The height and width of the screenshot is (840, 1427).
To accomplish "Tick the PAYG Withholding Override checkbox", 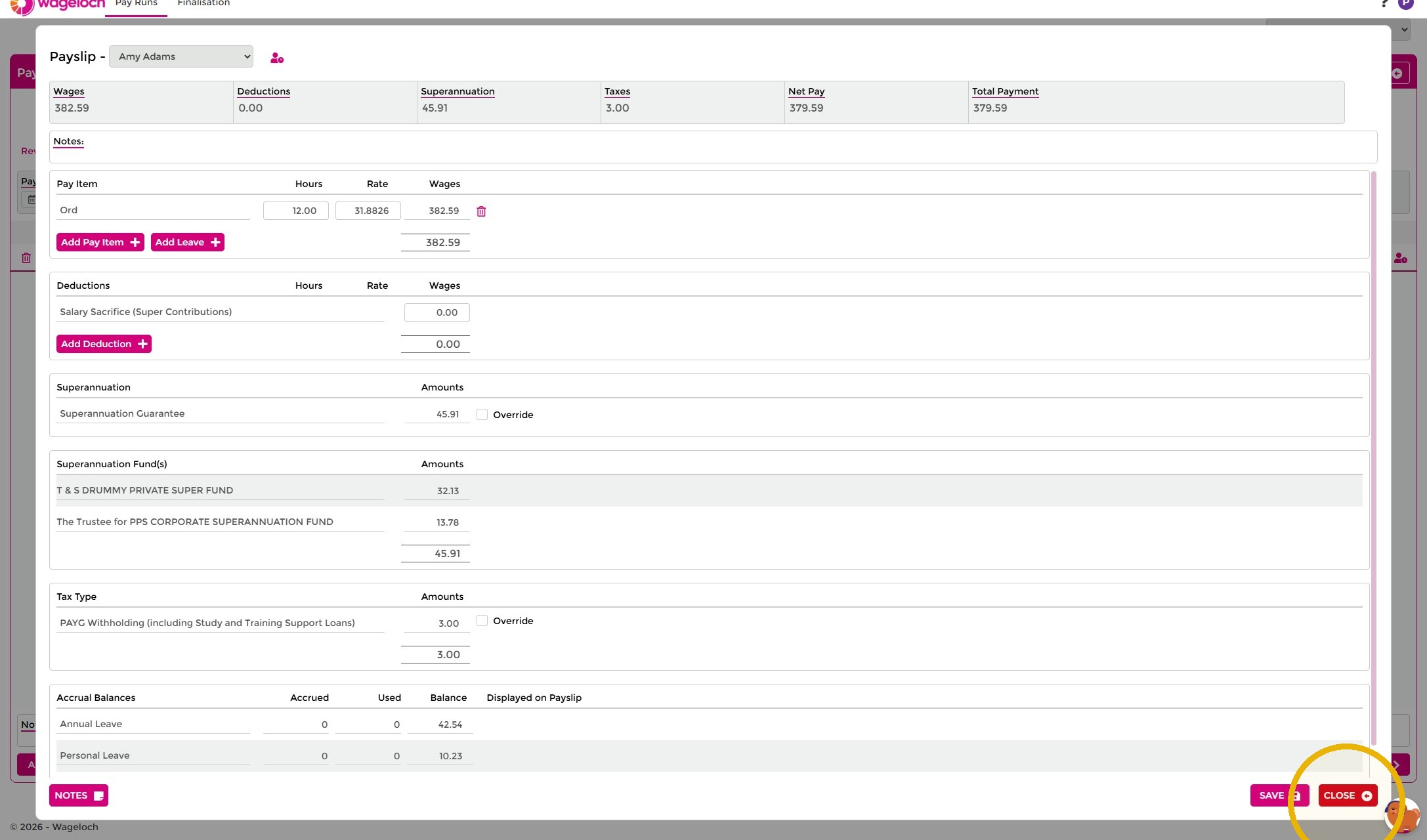I will pos(482,620).
